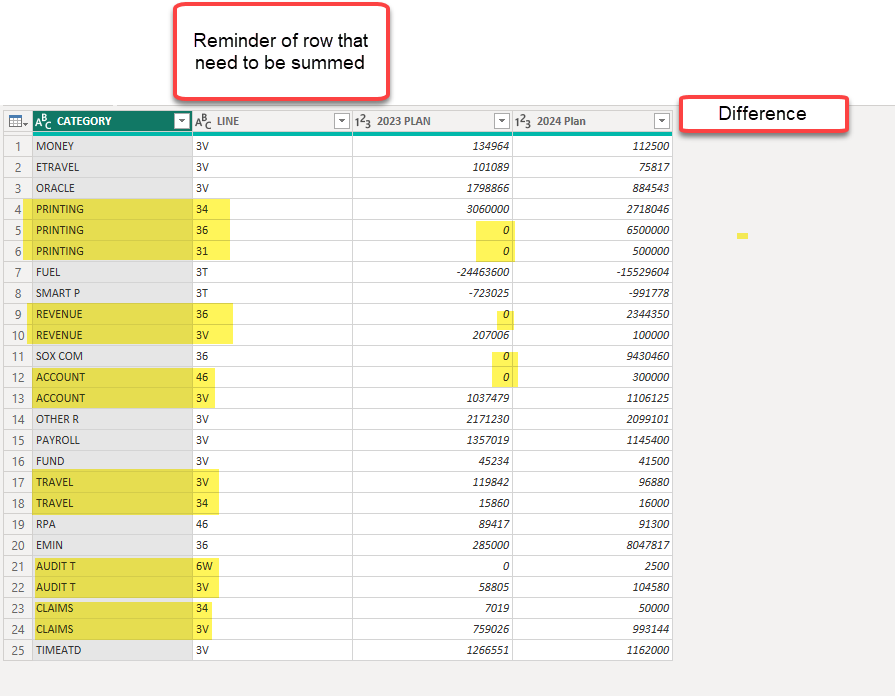Click CLAIMS cell in row 24
The height and width of the screenshot is (696, 895).
pos(112,629)
